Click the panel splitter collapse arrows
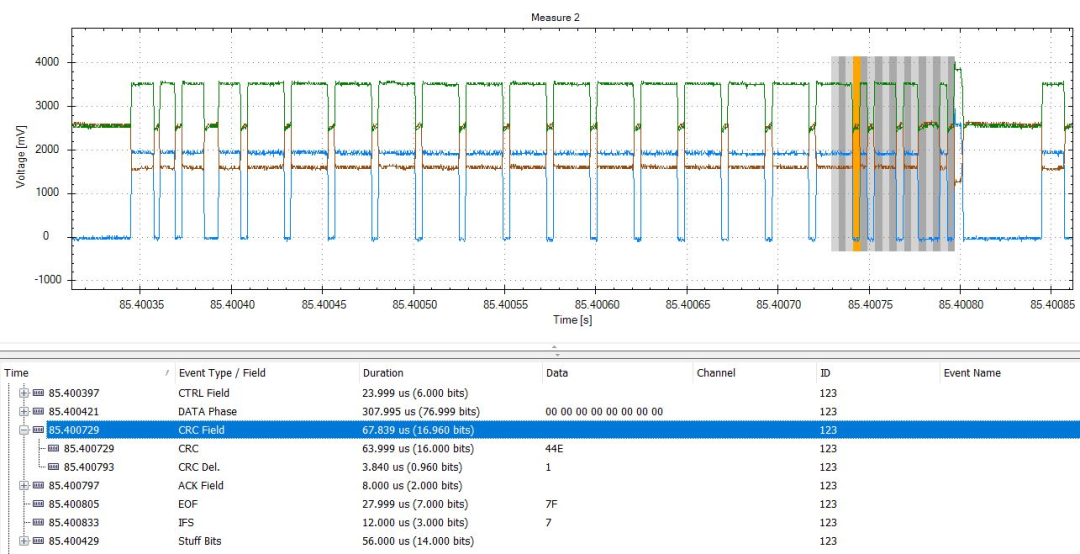This screenshot has width=1080, height=554. tap(554, 351)
